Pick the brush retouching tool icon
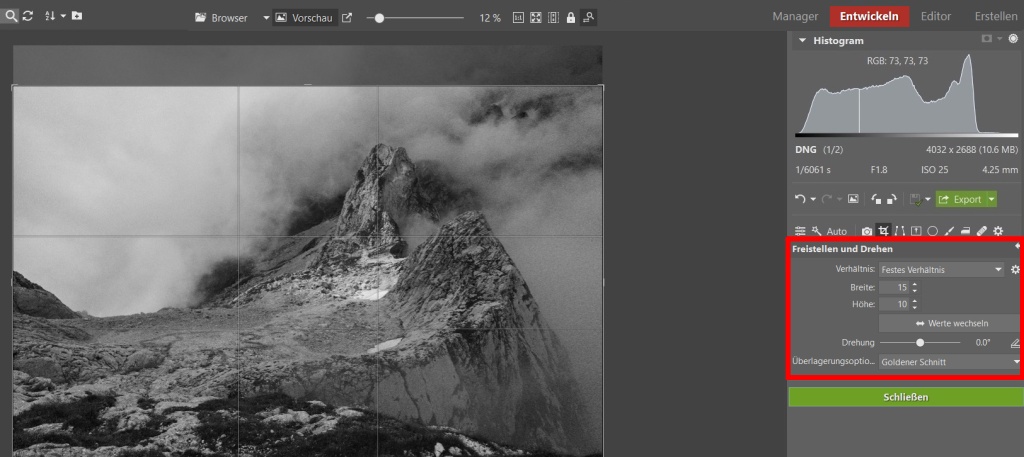The height and width of the screenshot is (457, 1024). (x=948, y=231)
